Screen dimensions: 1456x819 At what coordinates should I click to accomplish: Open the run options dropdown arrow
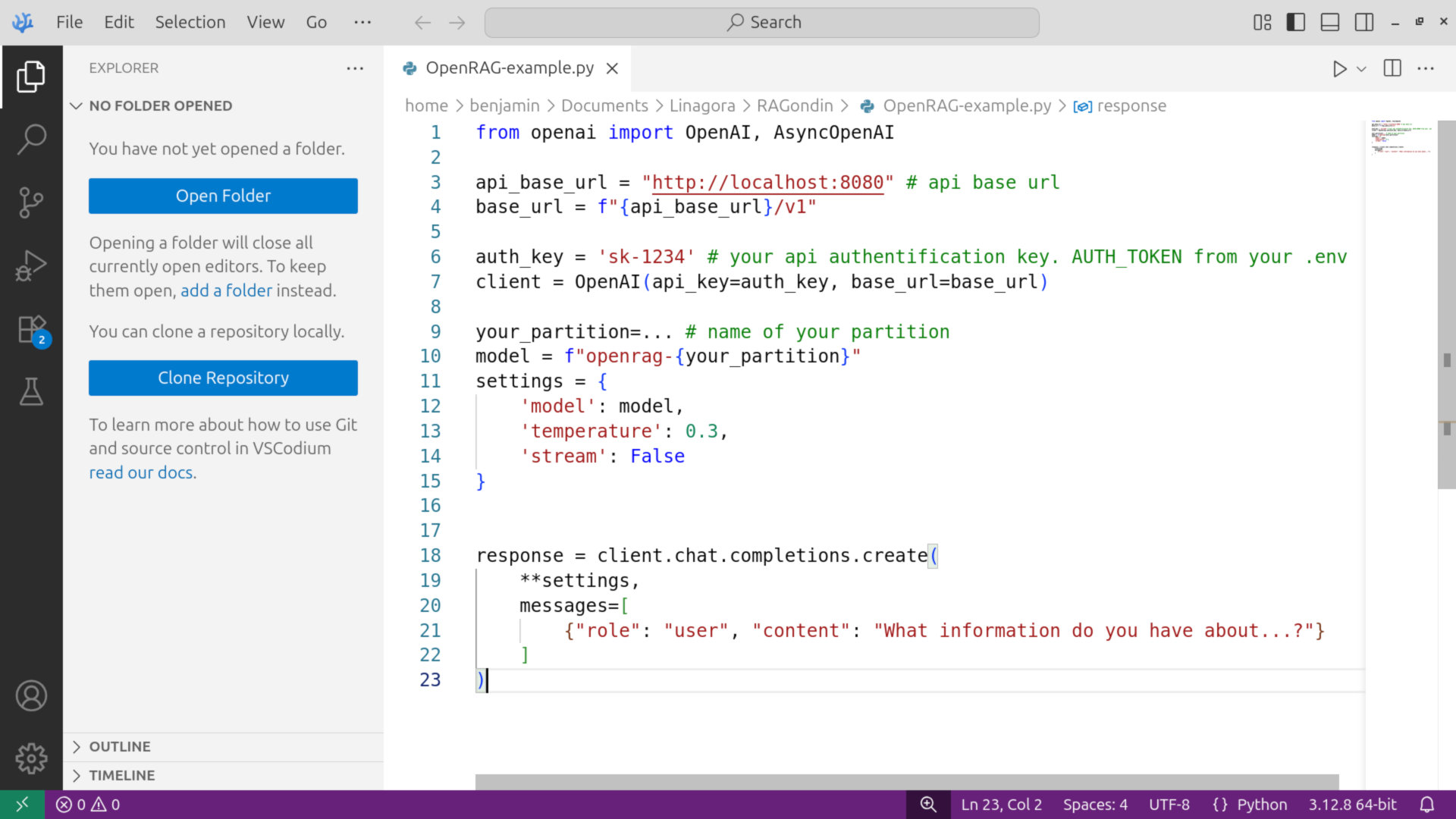[x=1362, y=69]
